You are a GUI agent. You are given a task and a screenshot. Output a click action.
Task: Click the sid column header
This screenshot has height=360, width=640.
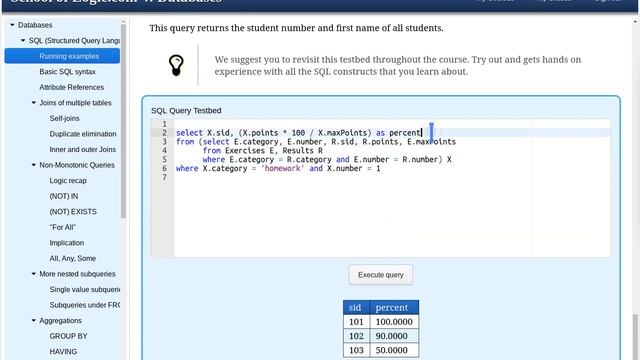[x=356, y=307]
